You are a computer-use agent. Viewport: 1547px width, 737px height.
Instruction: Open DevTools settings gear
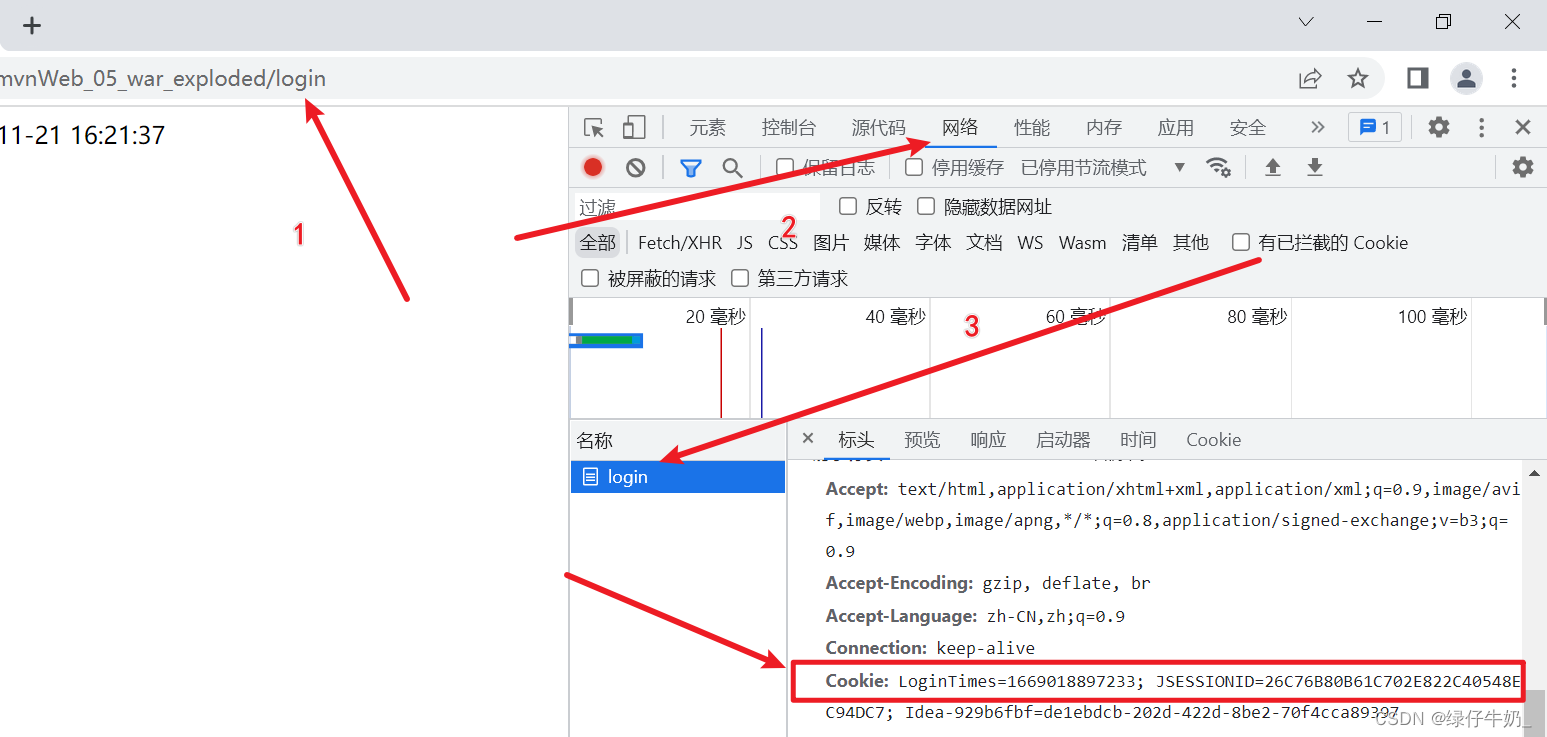(1438, 127)
